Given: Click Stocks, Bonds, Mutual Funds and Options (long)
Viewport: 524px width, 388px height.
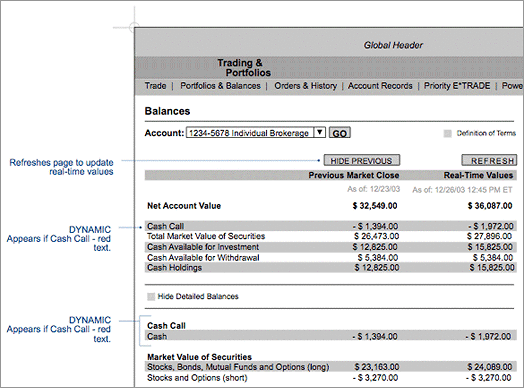Looking at the screenshot, I should coord(238,367).
